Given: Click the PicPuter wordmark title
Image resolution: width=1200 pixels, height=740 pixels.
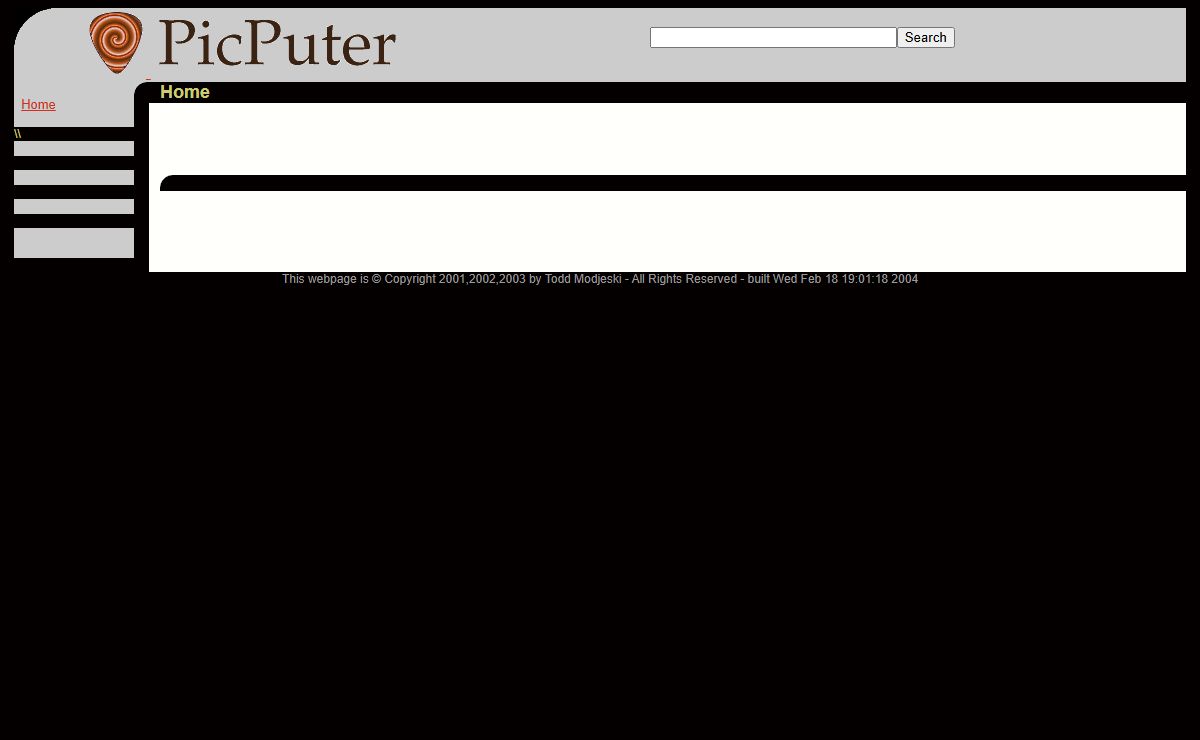Looking at the screenshot, I should tap(276, 44).
